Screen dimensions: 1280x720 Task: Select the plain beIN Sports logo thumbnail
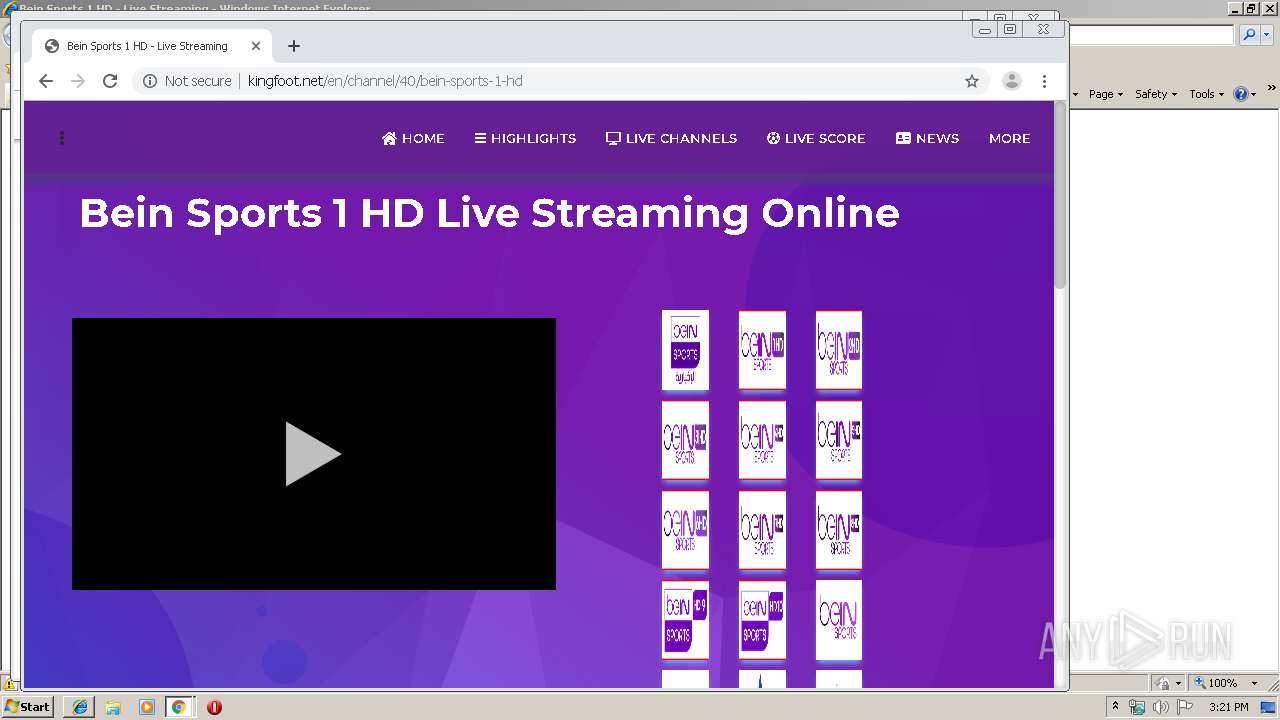click(x=839, y=619)
